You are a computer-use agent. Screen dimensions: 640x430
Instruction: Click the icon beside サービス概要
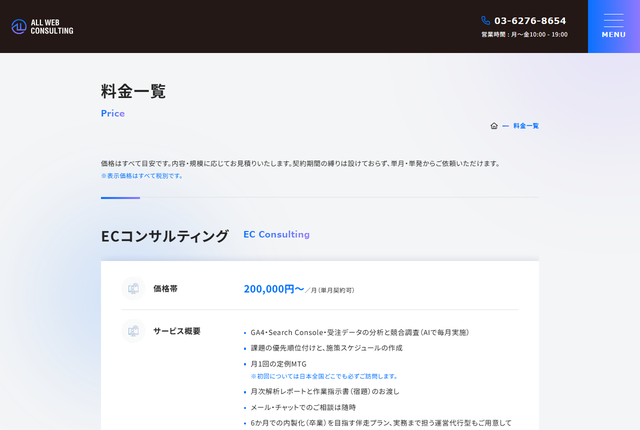(x=133, y=331)
